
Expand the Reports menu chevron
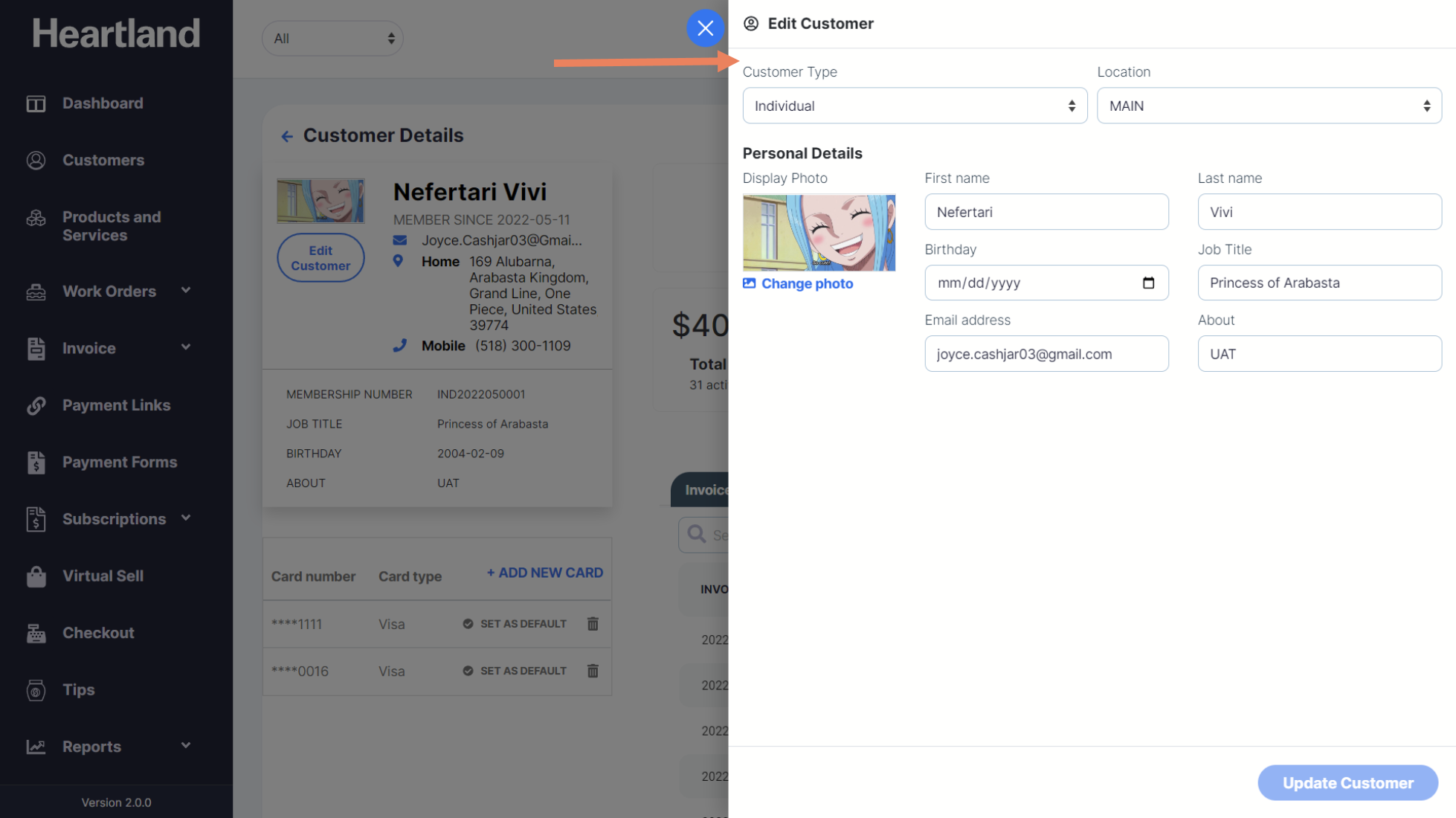185,745
